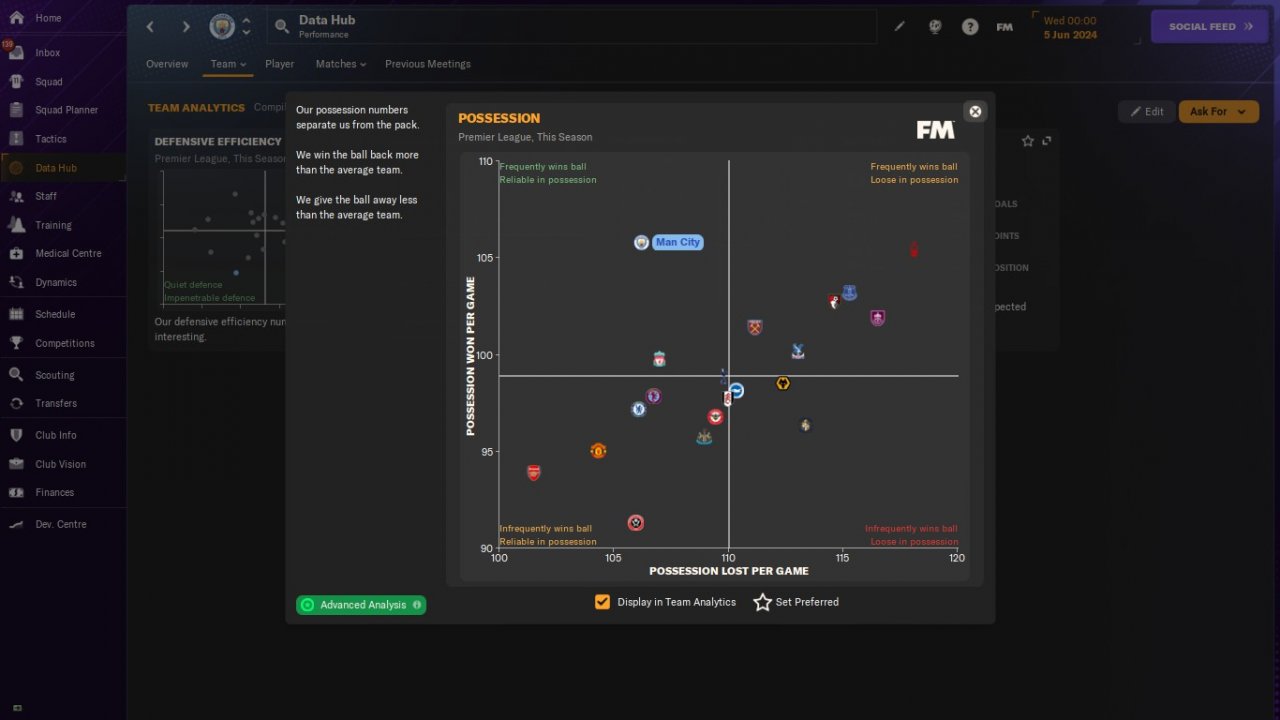The image size is (1280, 720).
Task: Open the FM menu in the top bar
Action: 1005,27
